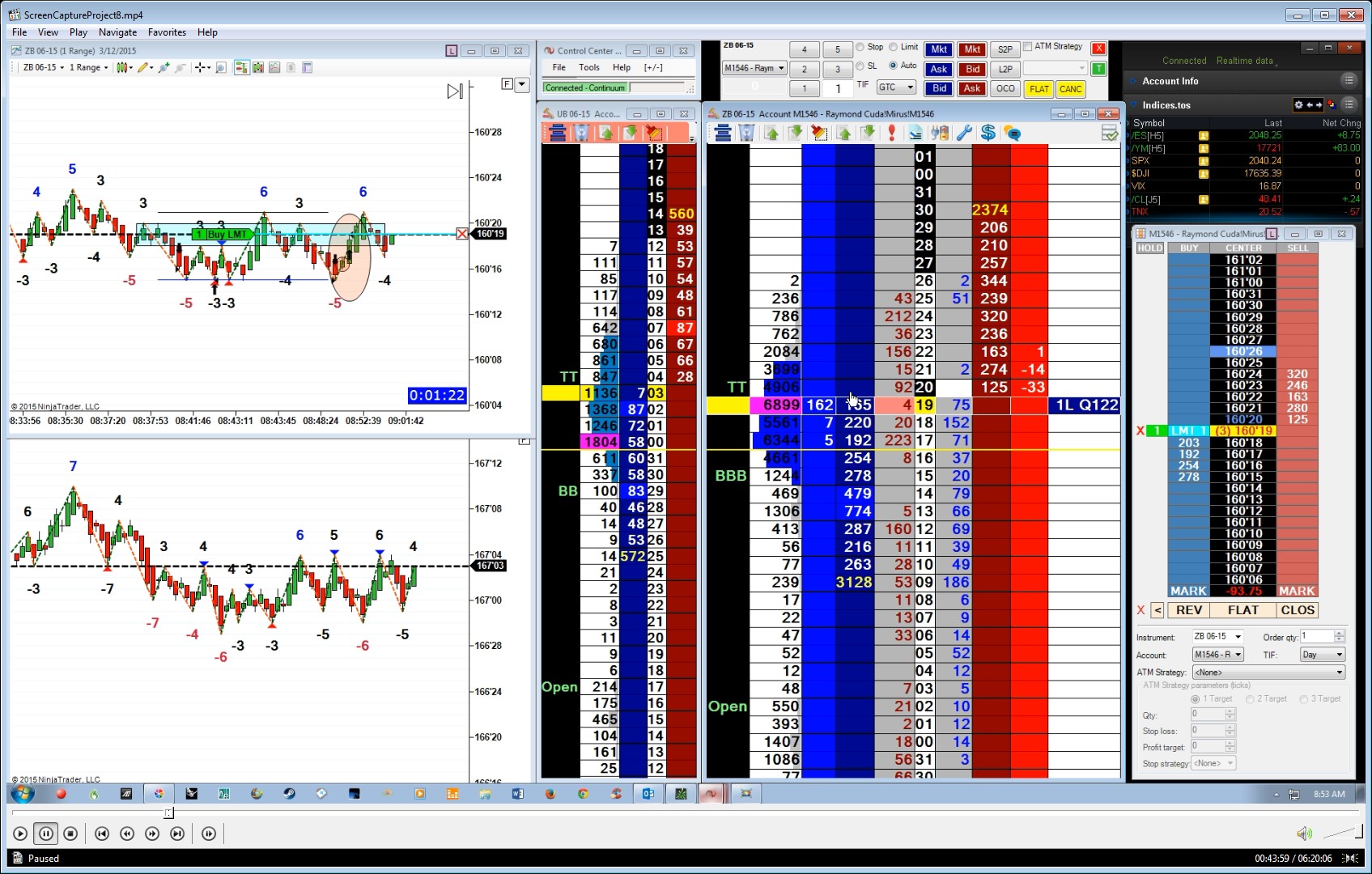The width and height of the screenshot is (1372, 874).
Task: Open the Favorites menu in the video player
Action: click(x=167, y=32)
